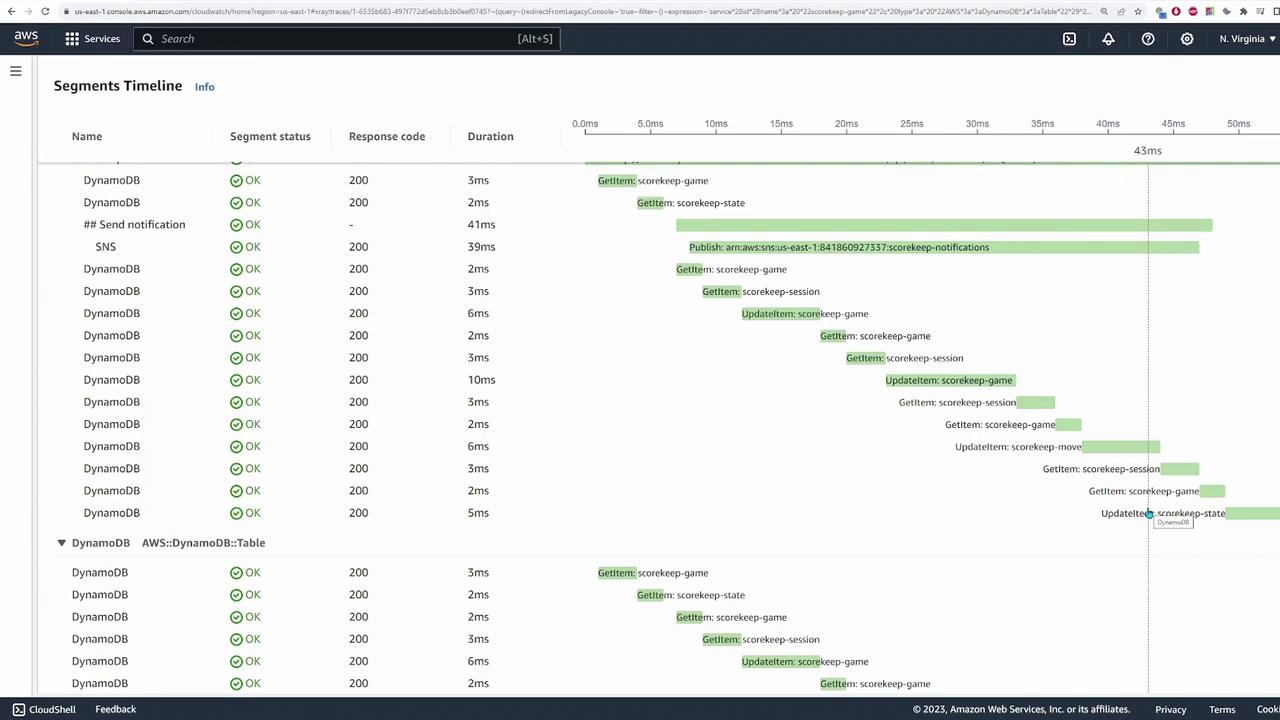Click the Duration column header
The image size is (1280, 720).
click(490, 136)
